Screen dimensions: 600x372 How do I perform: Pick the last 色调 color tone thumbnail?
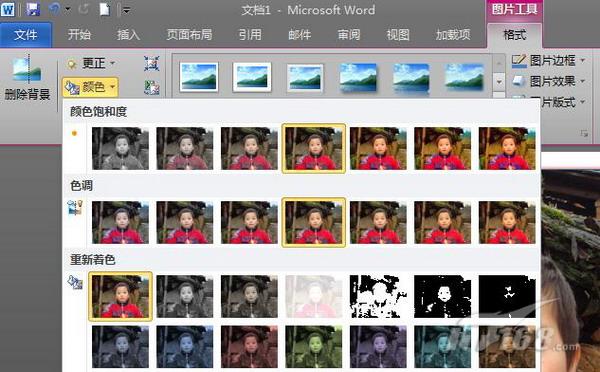coord(507,222)
